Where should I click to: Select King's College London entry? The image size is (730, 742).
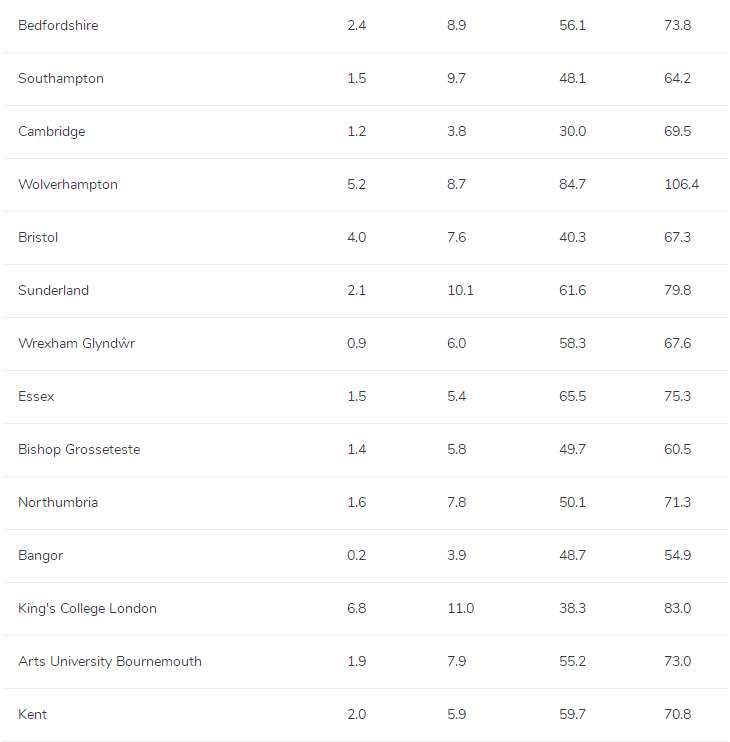(87, 608)
